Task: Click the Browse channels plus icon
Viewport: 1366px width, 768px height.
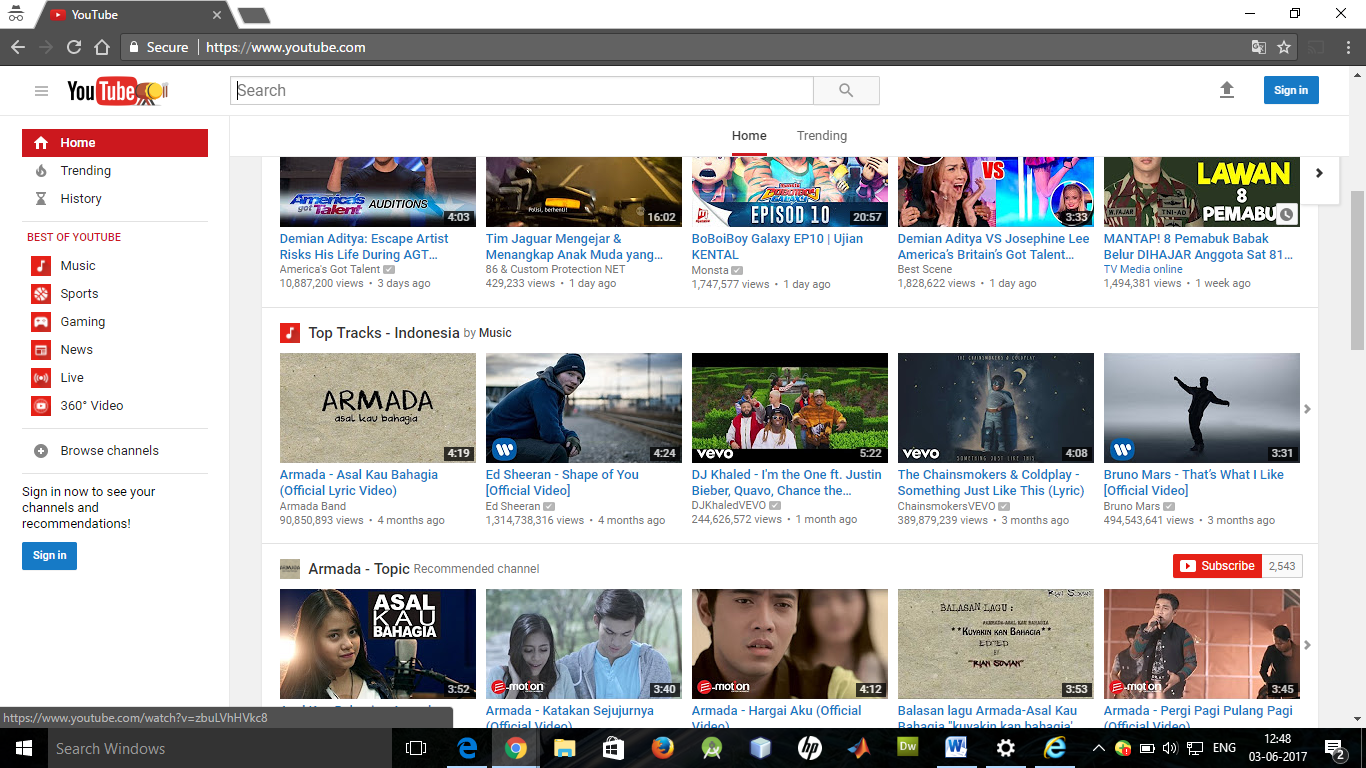Action: (x=41, y=451)
